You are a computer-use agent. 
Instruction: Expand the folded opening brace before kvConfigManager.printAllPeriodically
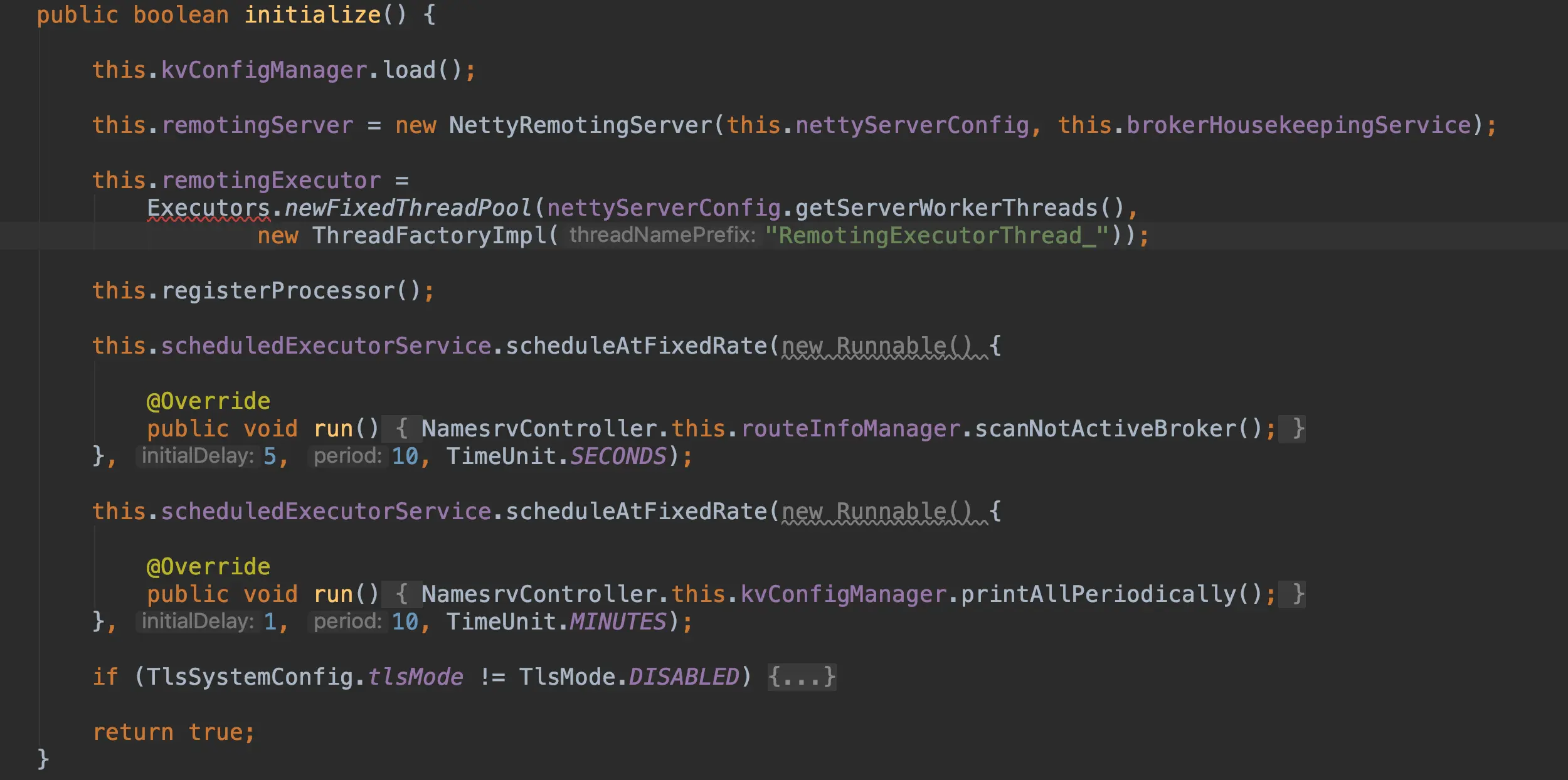(x=401, y=594)
